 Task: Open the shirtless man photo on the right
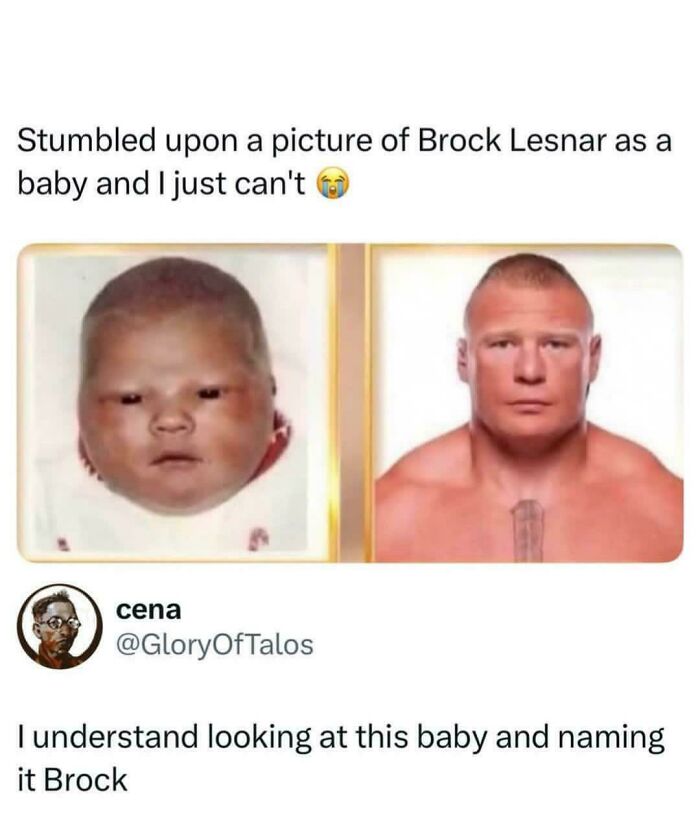point(527,400)
